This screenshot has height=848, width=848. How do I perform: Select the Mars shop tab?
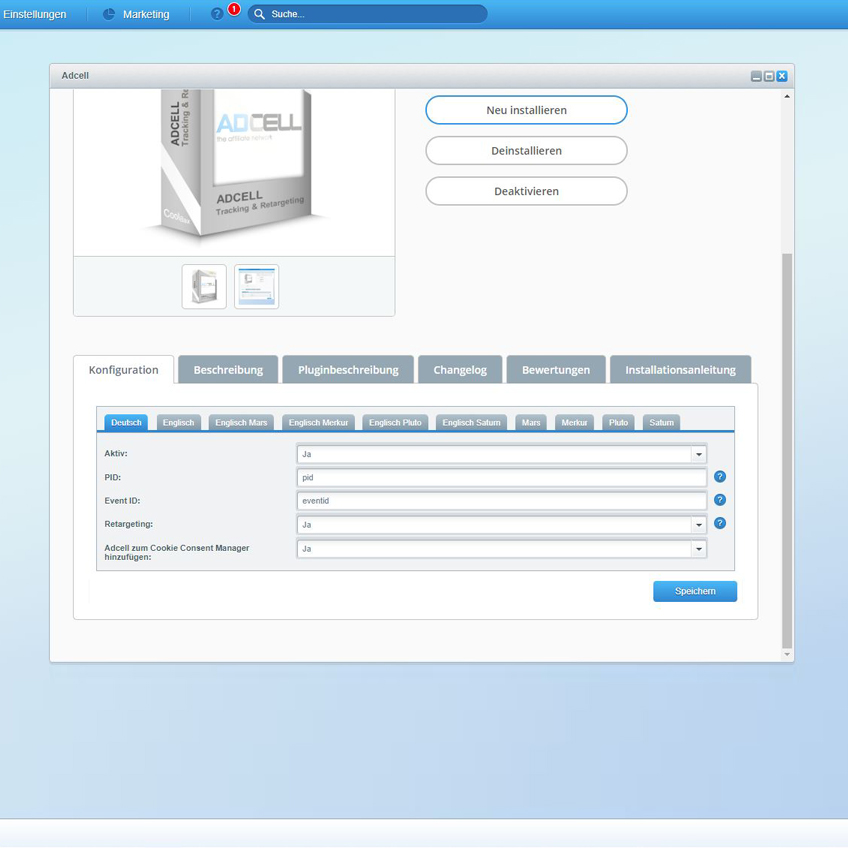click(x=531, y=422)
